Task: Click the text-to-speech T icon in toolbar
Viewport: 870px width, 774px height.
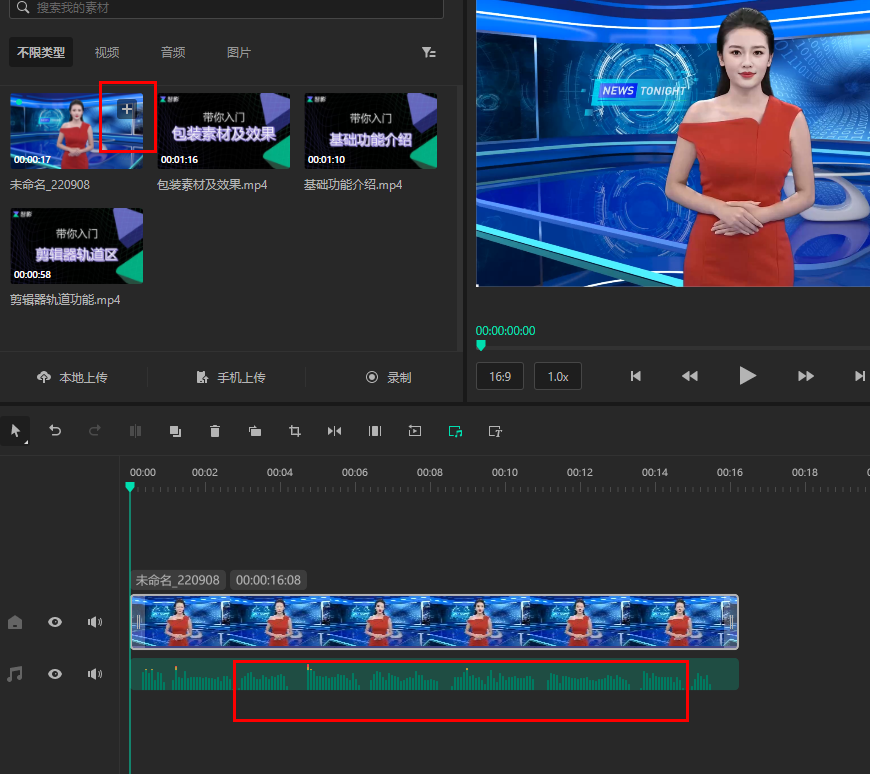Action: [495, 431]
